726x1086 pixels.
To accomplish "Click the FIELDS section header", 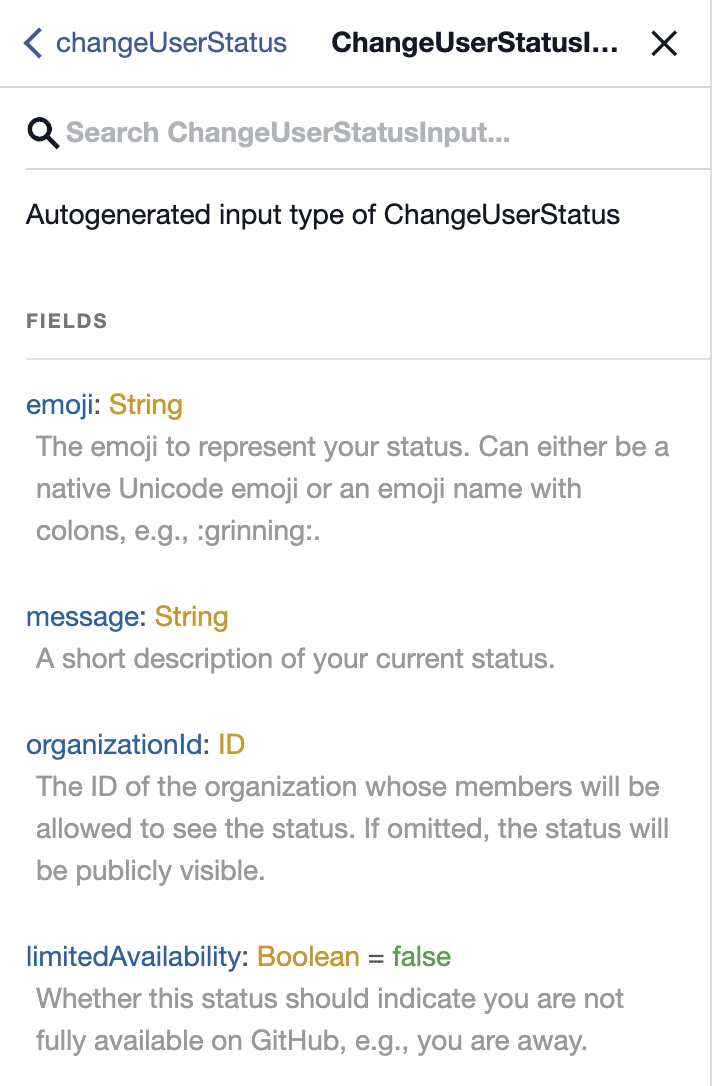I will pos(67,322).
